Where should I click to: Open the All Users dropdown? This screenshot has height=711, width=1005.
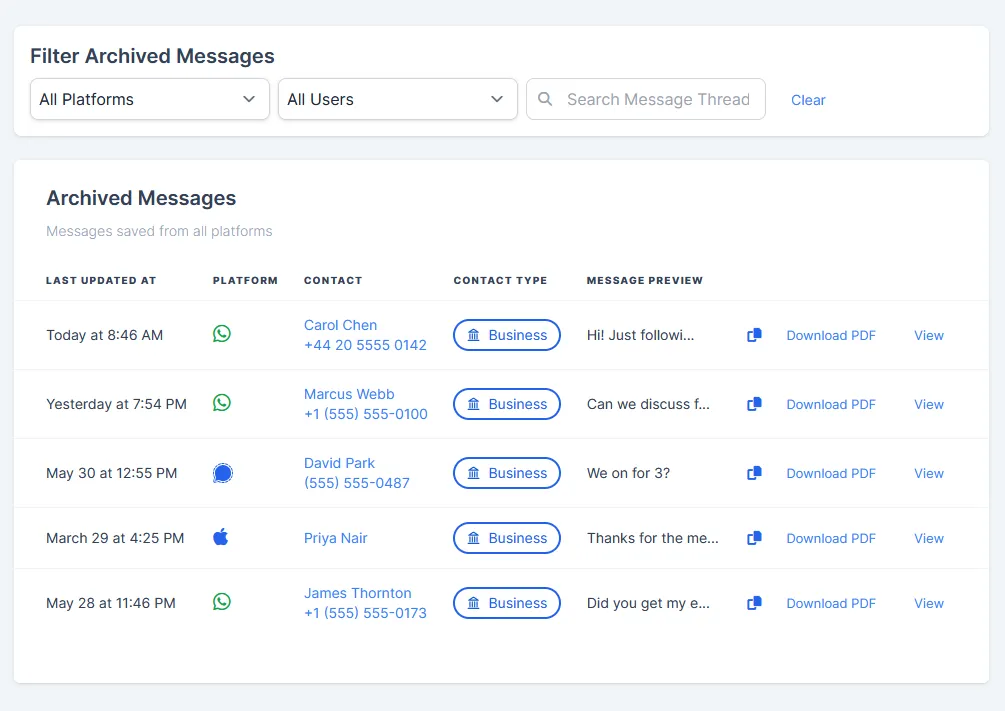tap(397, 99)
